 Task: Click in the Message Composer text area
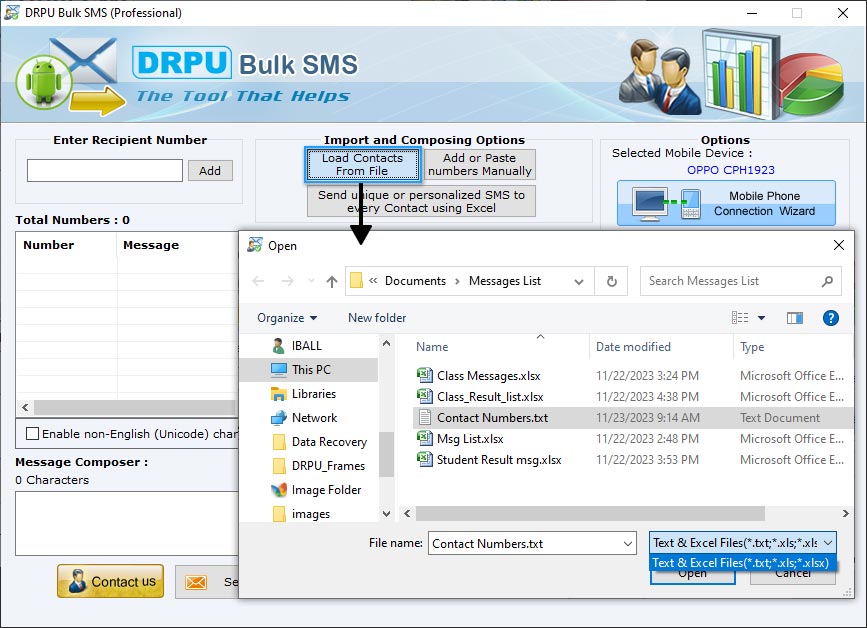(127, 524)
